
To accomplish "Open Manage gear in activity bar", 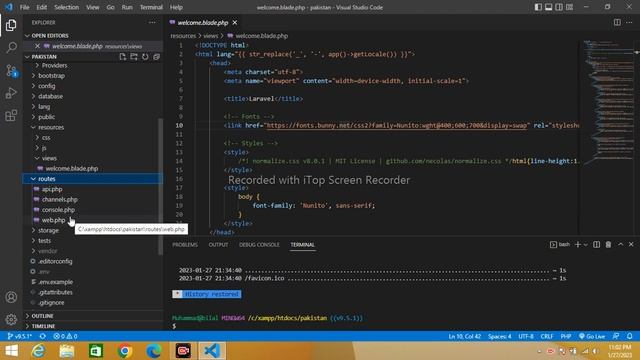I will click(x=11, y=319).
